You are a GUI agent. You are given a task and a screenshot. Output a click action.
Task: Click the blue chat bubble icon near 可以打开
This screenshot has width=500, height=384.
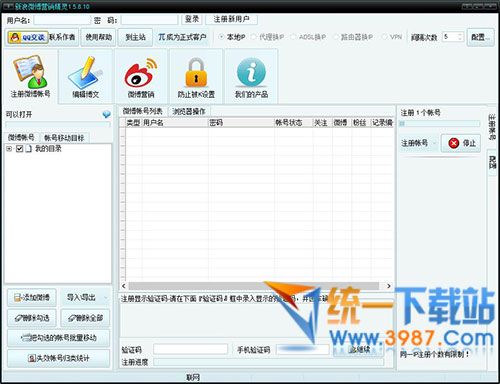coord(106,114)
